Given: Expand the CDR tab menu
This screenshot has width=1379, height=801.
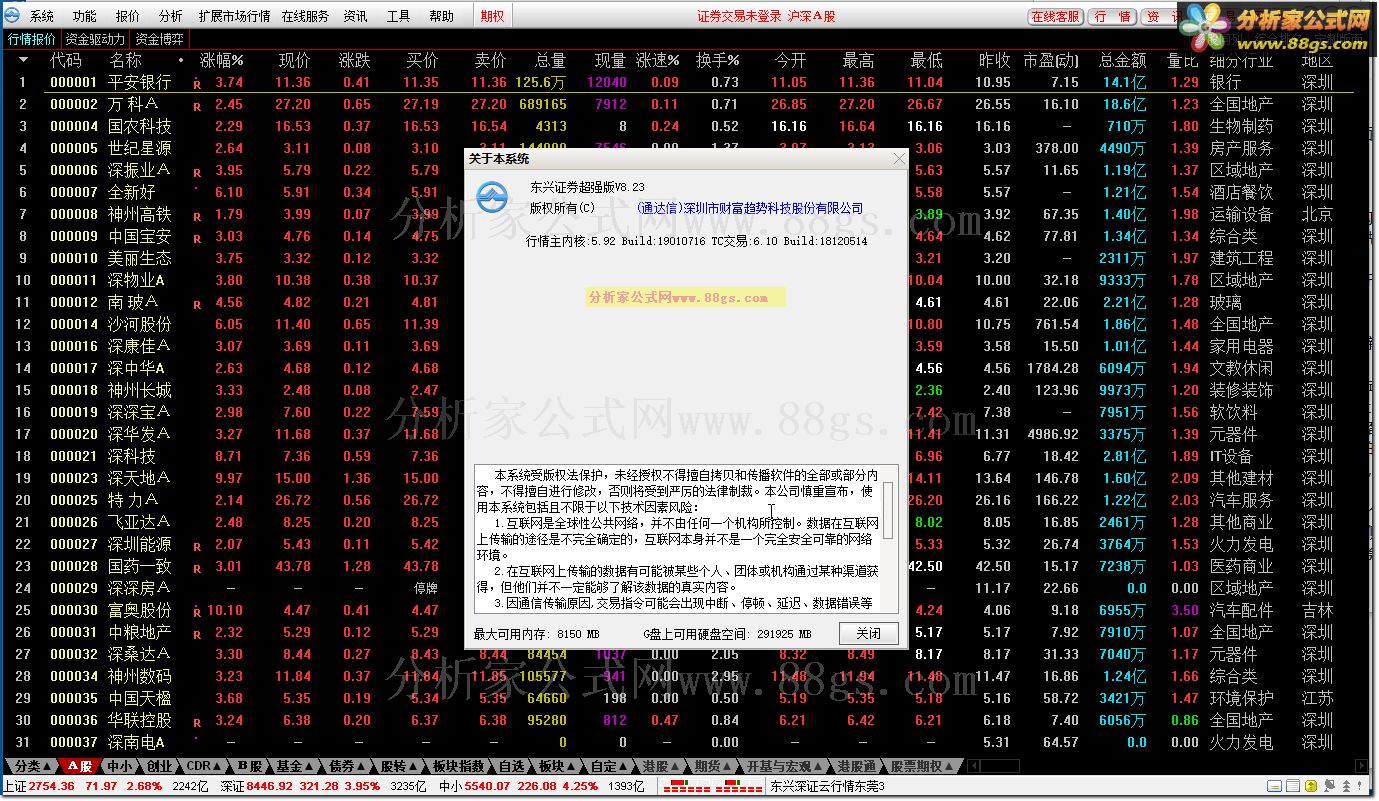Looking at the screenshot, I should click(x=219, y=767).
